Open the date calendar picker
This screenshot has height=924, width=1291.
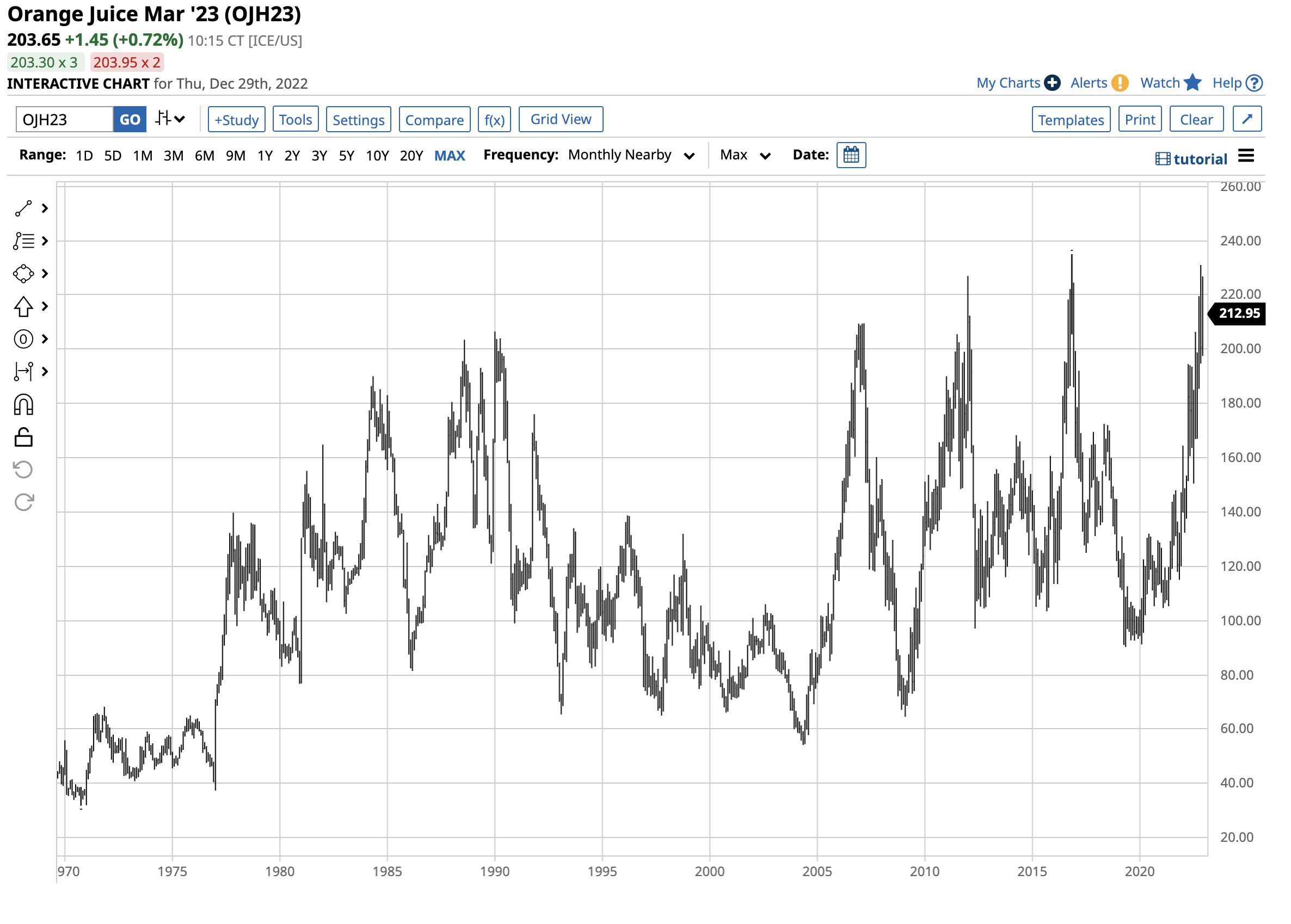pyautogui.click(x=852, y=155)
